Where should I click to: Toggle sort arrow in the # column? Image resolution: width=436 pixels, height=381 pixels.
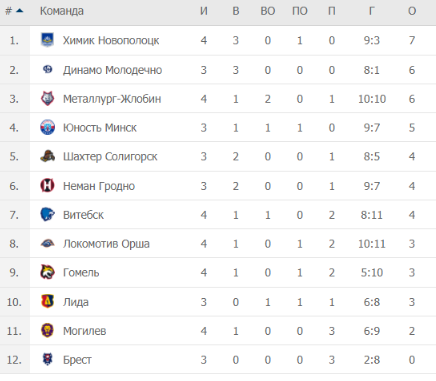[x=20, y=11]
